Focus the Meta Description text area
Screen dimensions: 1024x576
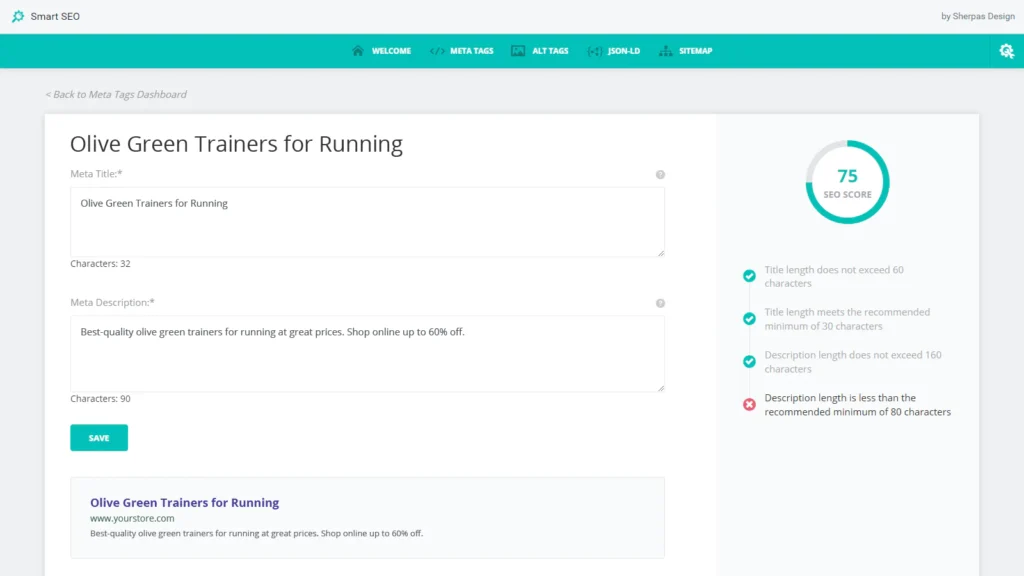coord(368,354)
